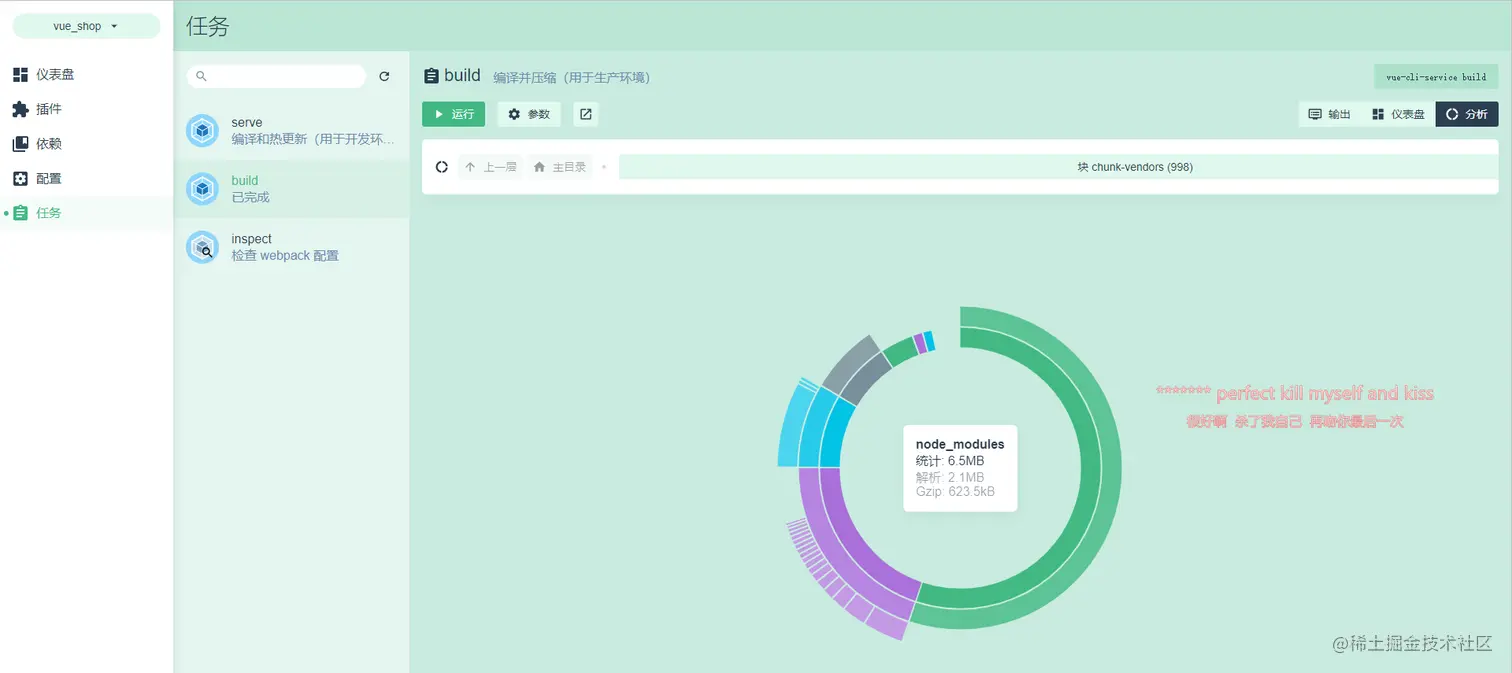Viewport: 1512px width, 673px height.
Task: Click the build title clipboard icon
Action: [x=431, y=76]
